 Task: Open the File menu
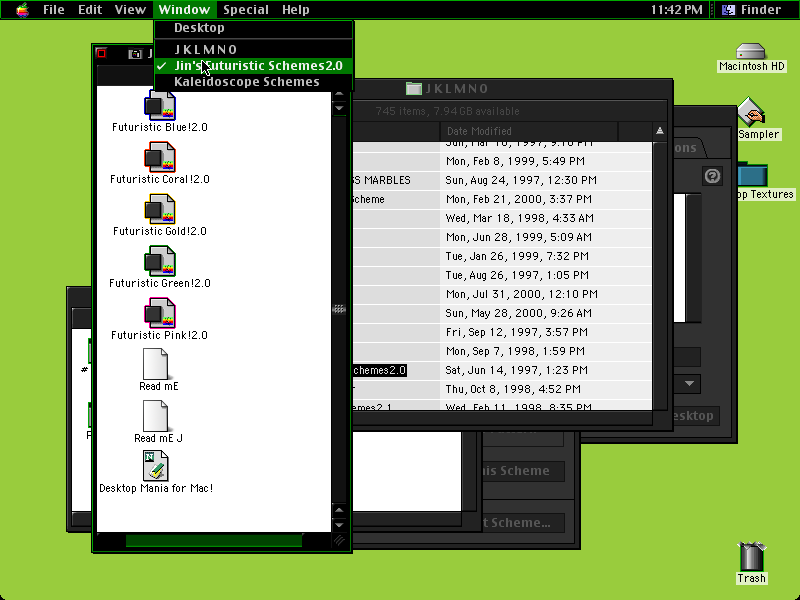[54, 10]
